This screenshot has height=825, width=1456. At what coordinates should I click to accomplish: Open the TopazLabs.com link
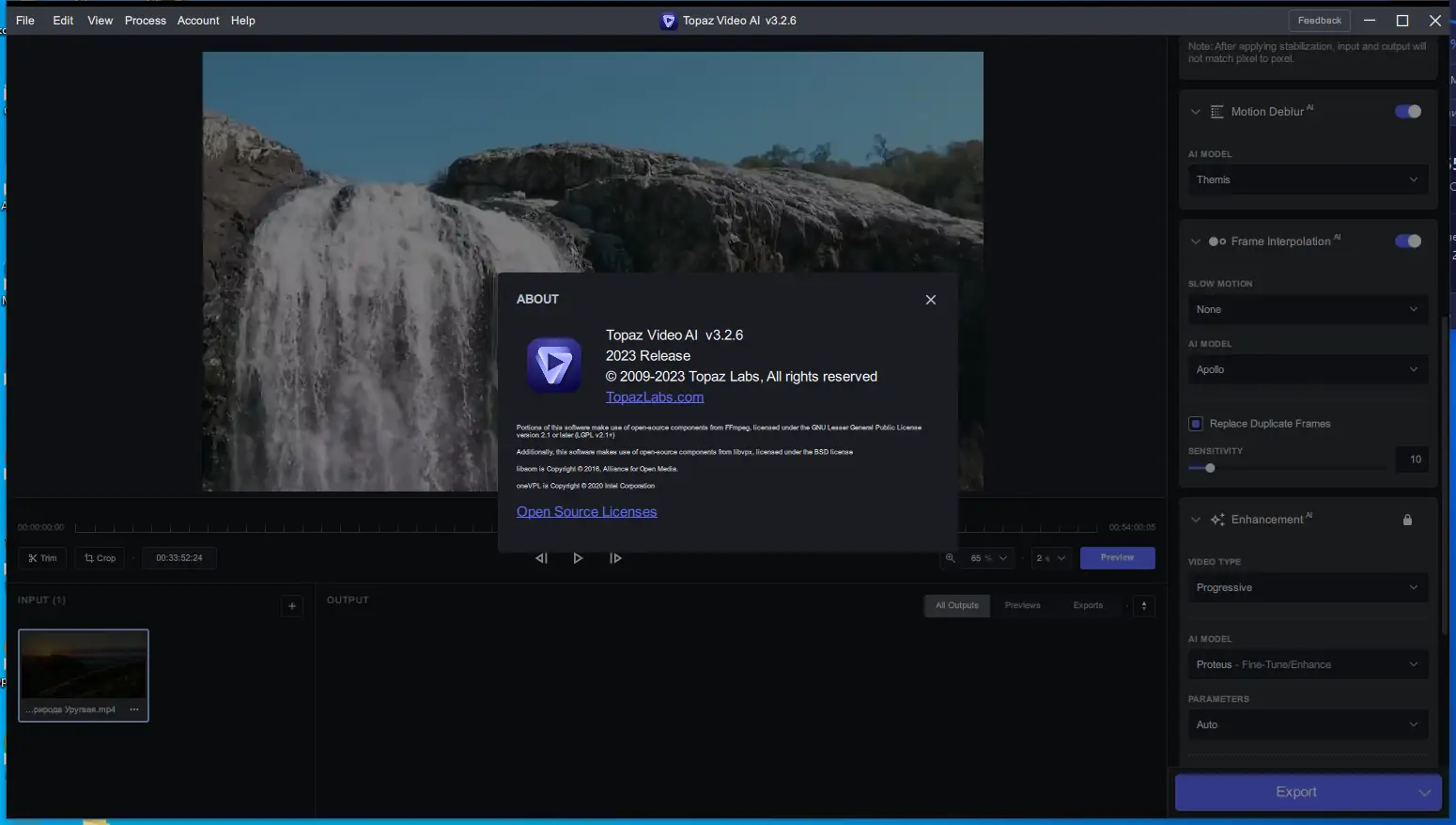[x=655, y=397]
